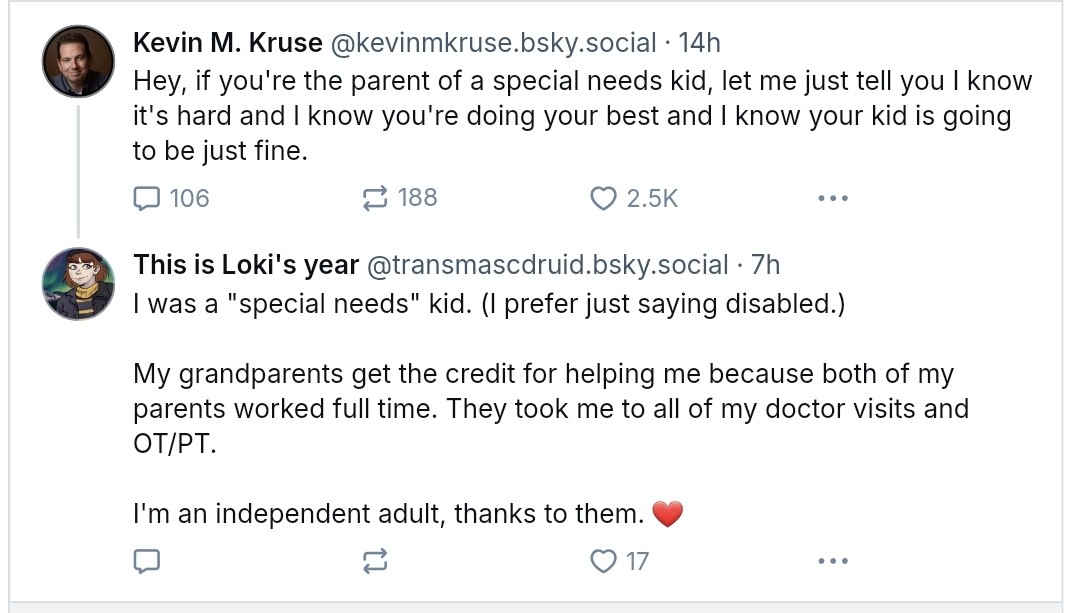This screenshot has width=1080, height=613.
Task: Click the 7h timestamp on the reply
Action: (765, 265)
